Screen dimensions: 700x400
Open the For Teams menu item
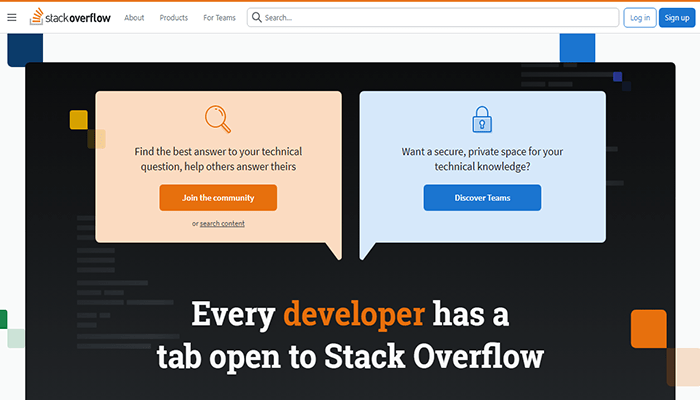pos(219,18)
